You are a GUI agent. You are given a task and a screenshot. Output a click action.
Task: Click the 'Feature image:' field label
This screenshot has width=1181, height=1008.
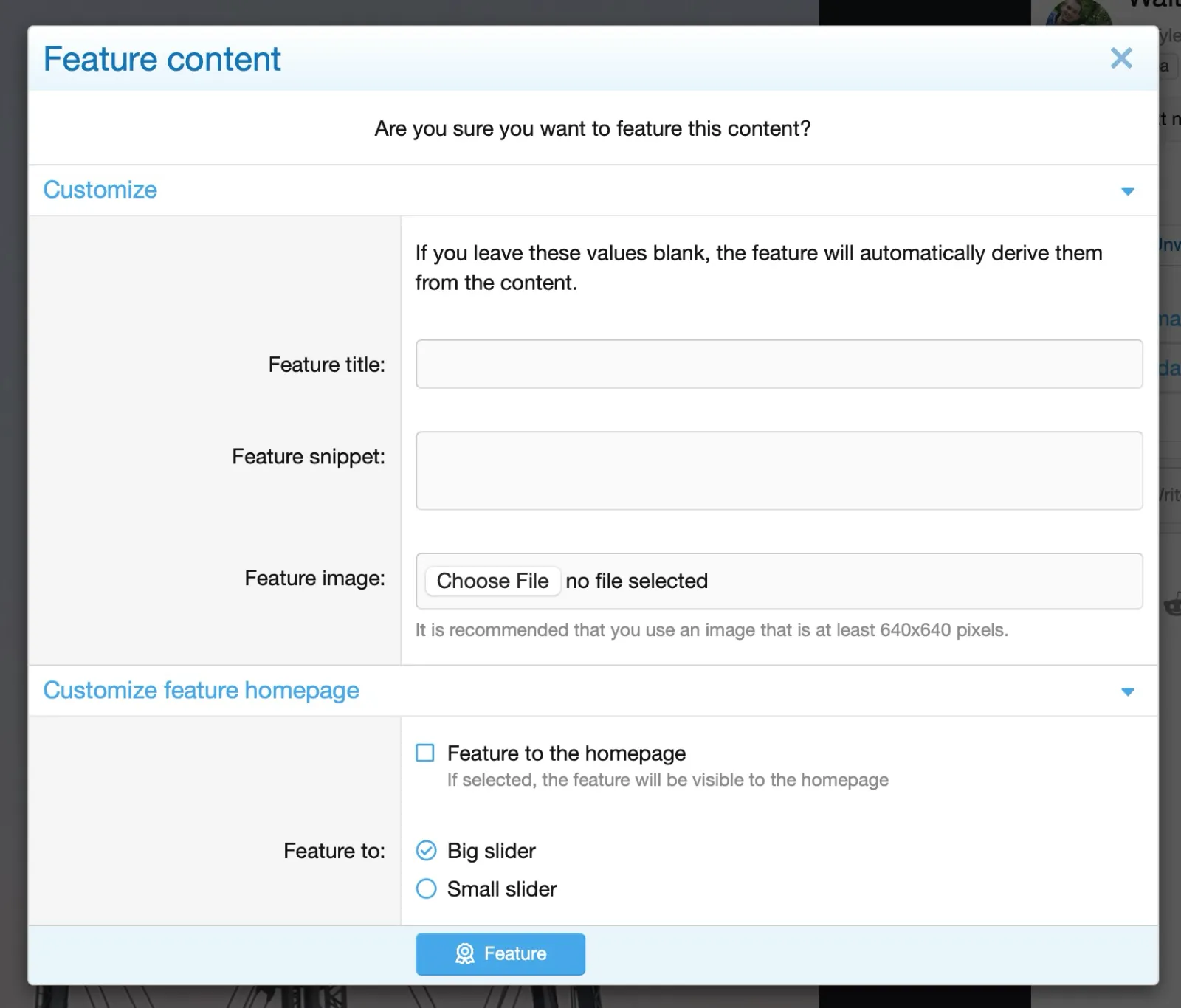point(314,578)
